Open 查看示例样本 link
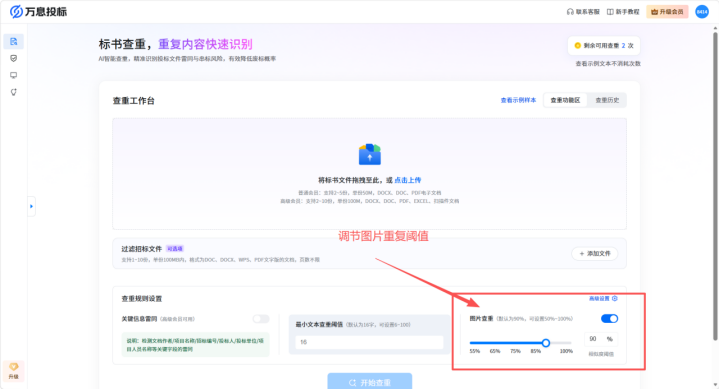 tap(518, 100)
